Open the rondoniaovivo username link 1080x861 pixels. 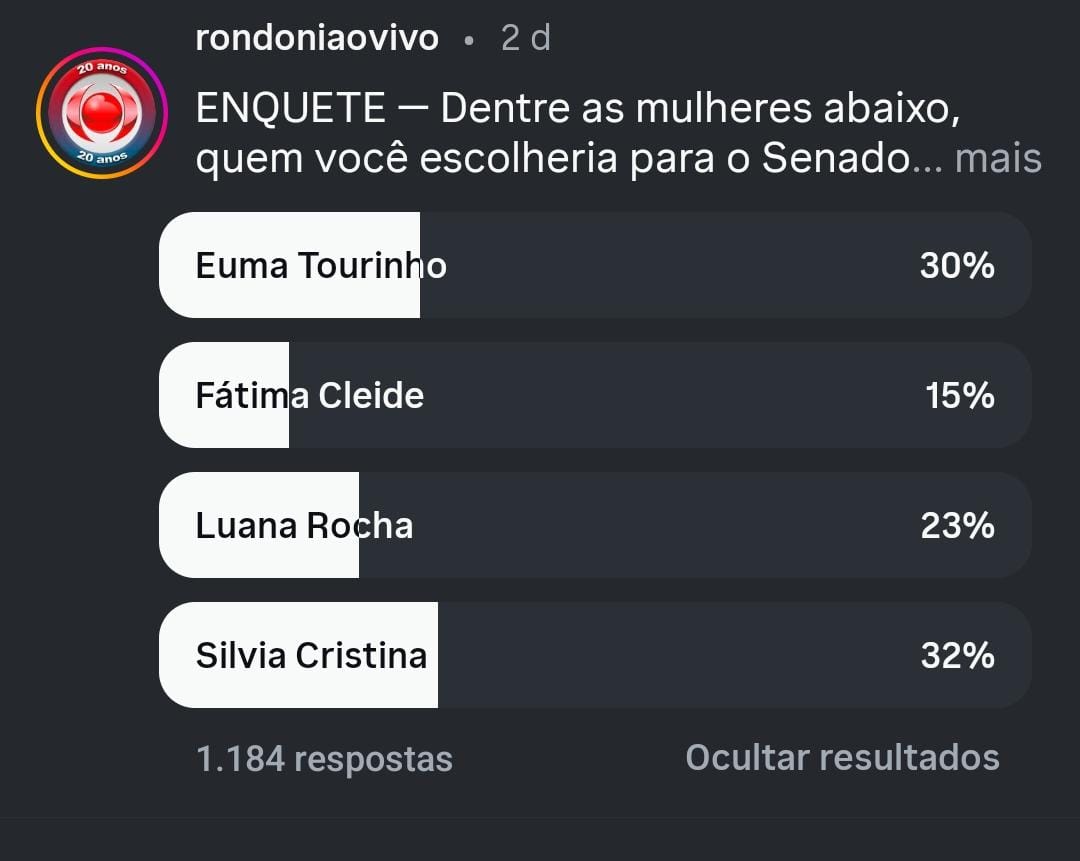click(x=317, y=38)
